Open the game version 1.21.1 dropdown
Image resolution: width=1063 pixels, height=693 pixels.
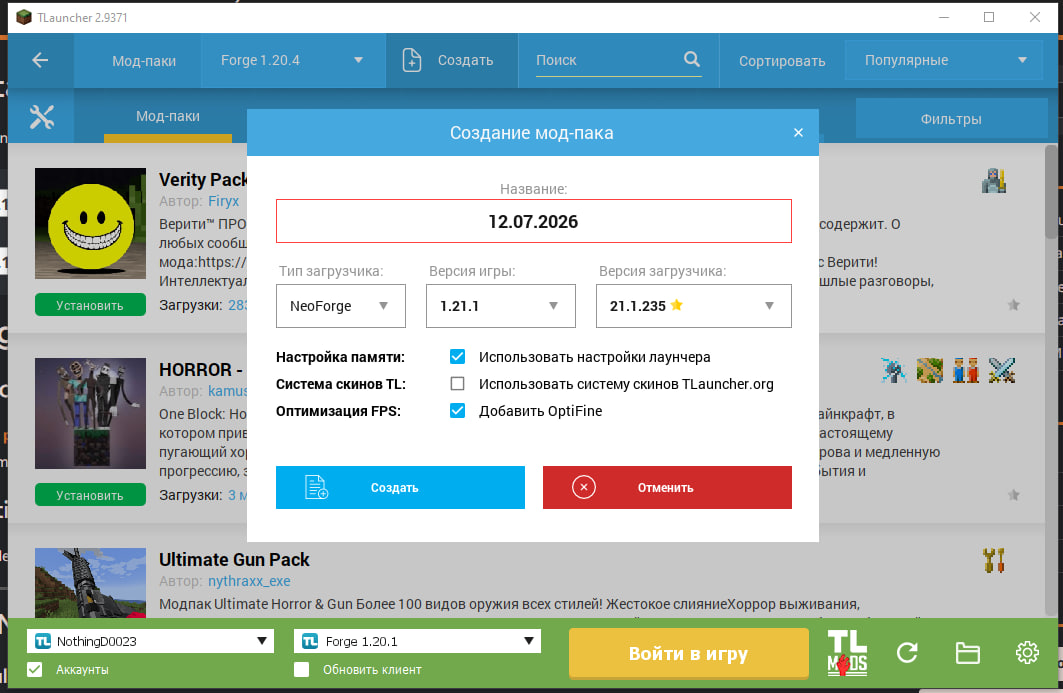tap(501, 306)
